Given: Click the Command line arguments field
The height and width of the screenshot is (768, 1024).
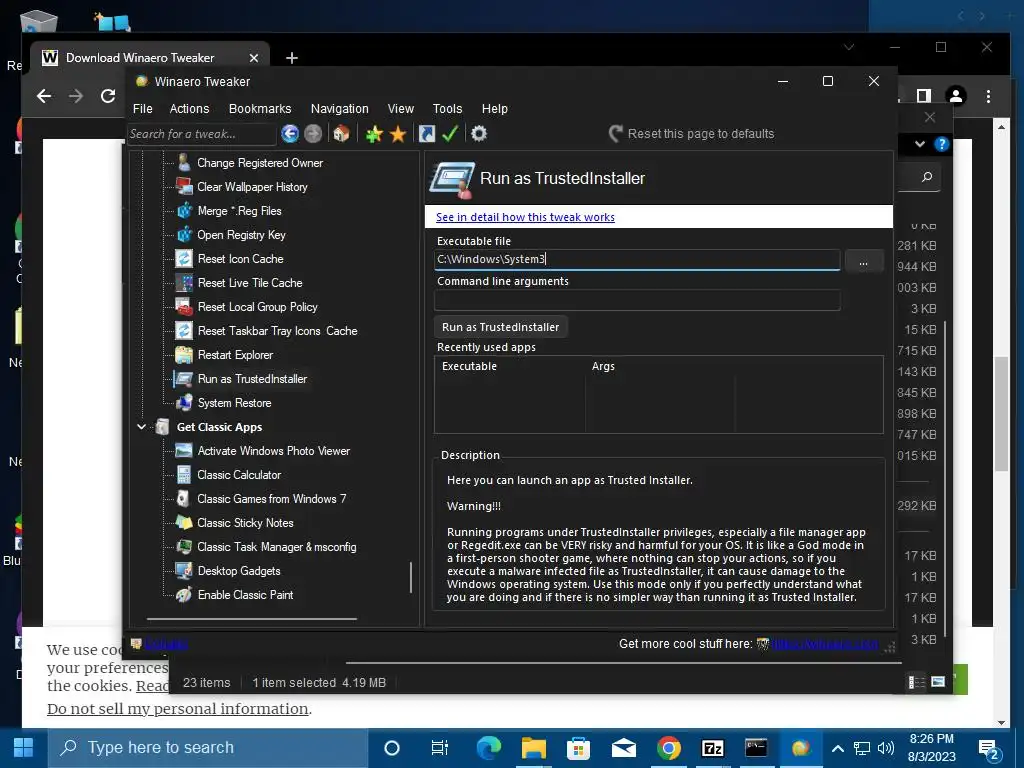Looking at the screenshot, I should click(x=637, y=300).
